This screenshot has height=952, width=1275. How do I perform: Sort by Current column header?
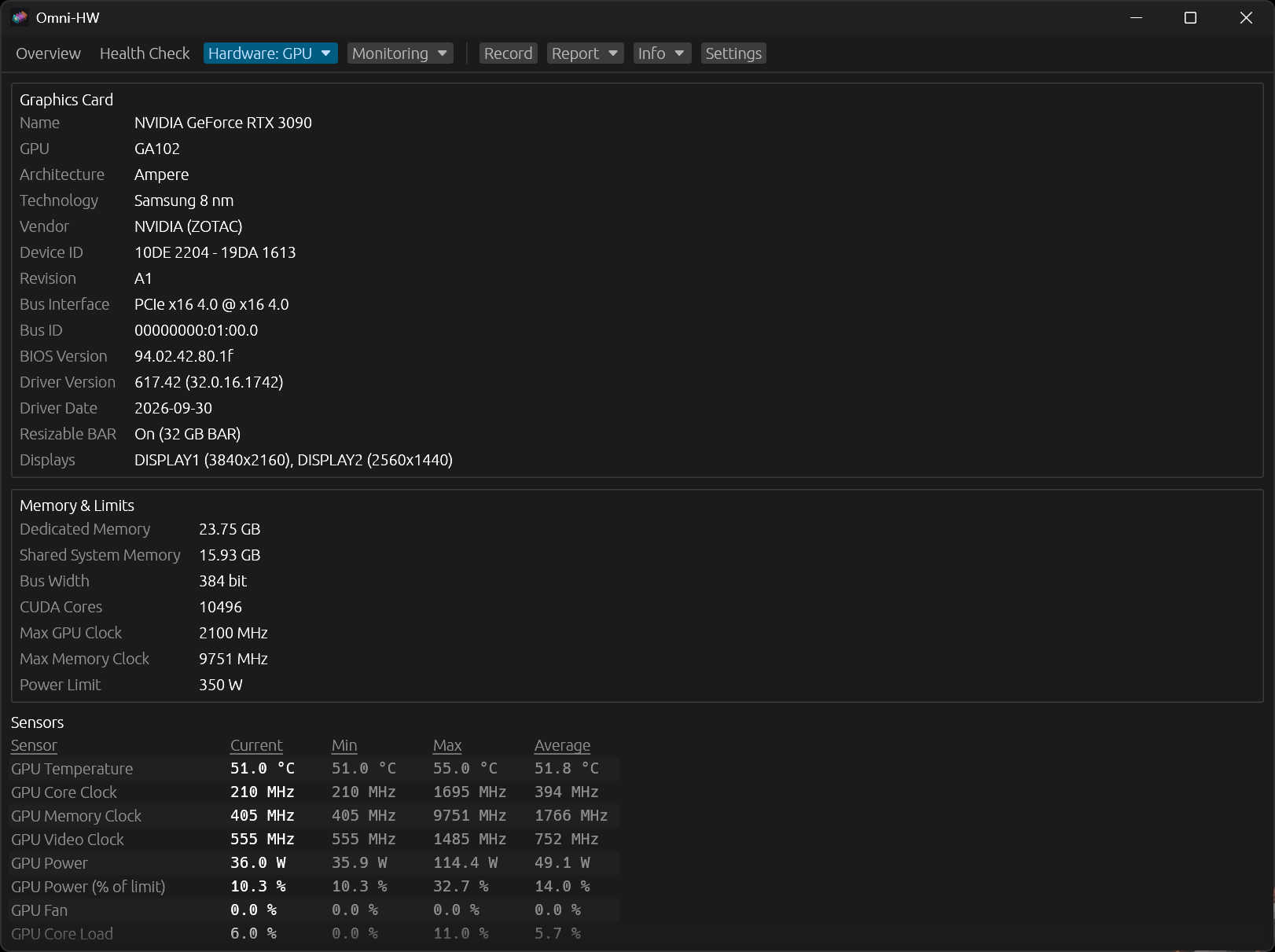point(256,745)
